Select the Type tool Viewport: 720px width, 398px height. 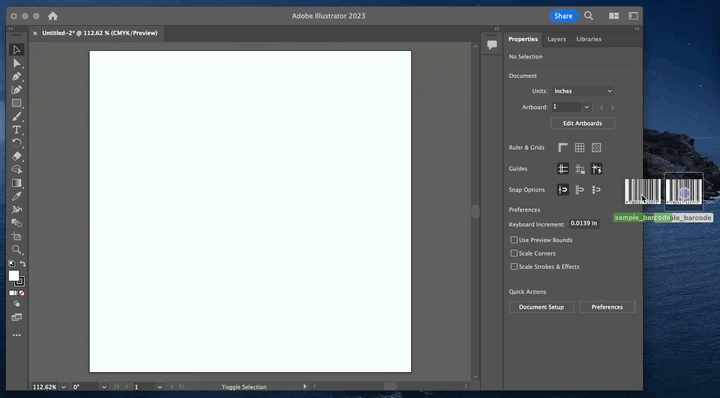tap(17, 129)
